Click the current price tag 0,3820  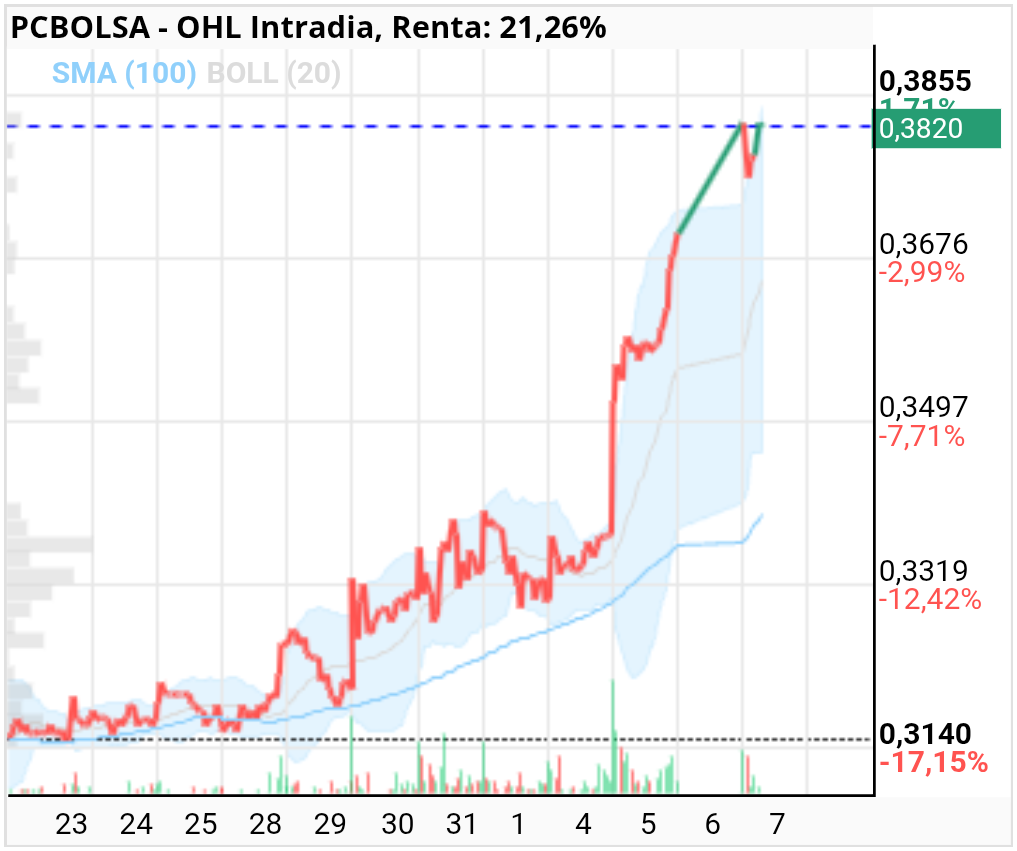pyautogui.click(x=937, y=128)
